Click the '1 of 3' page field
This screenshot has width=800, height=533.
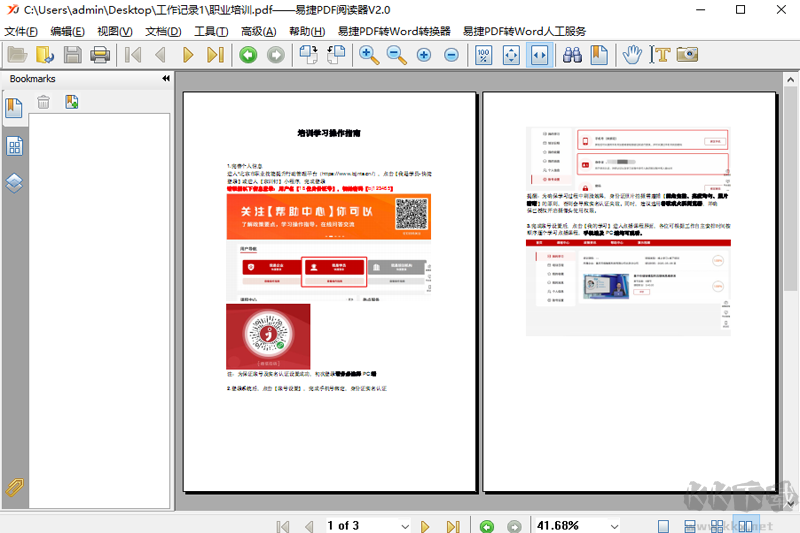363,526
